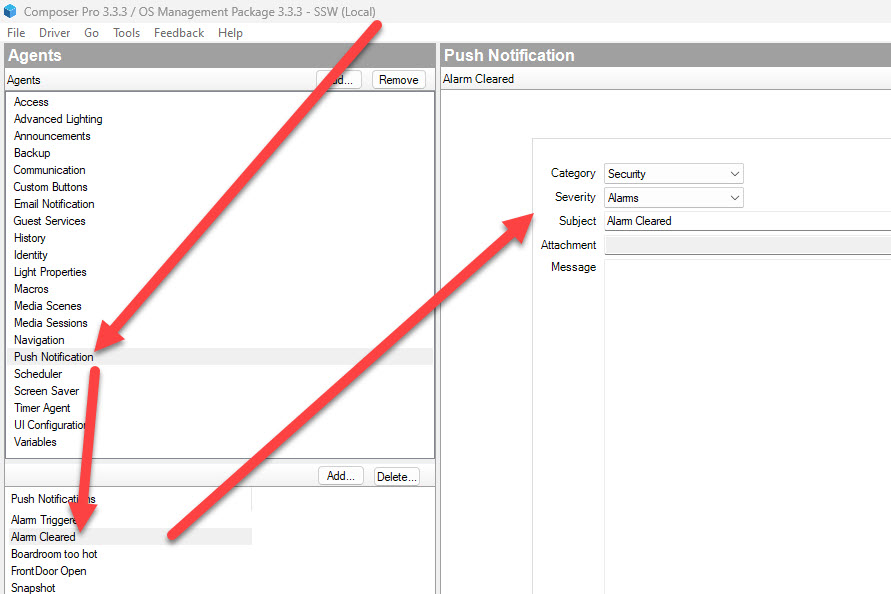Expand the Category dropdown showing Security
This screenshot has width=891, height=594.
[673, 174]
